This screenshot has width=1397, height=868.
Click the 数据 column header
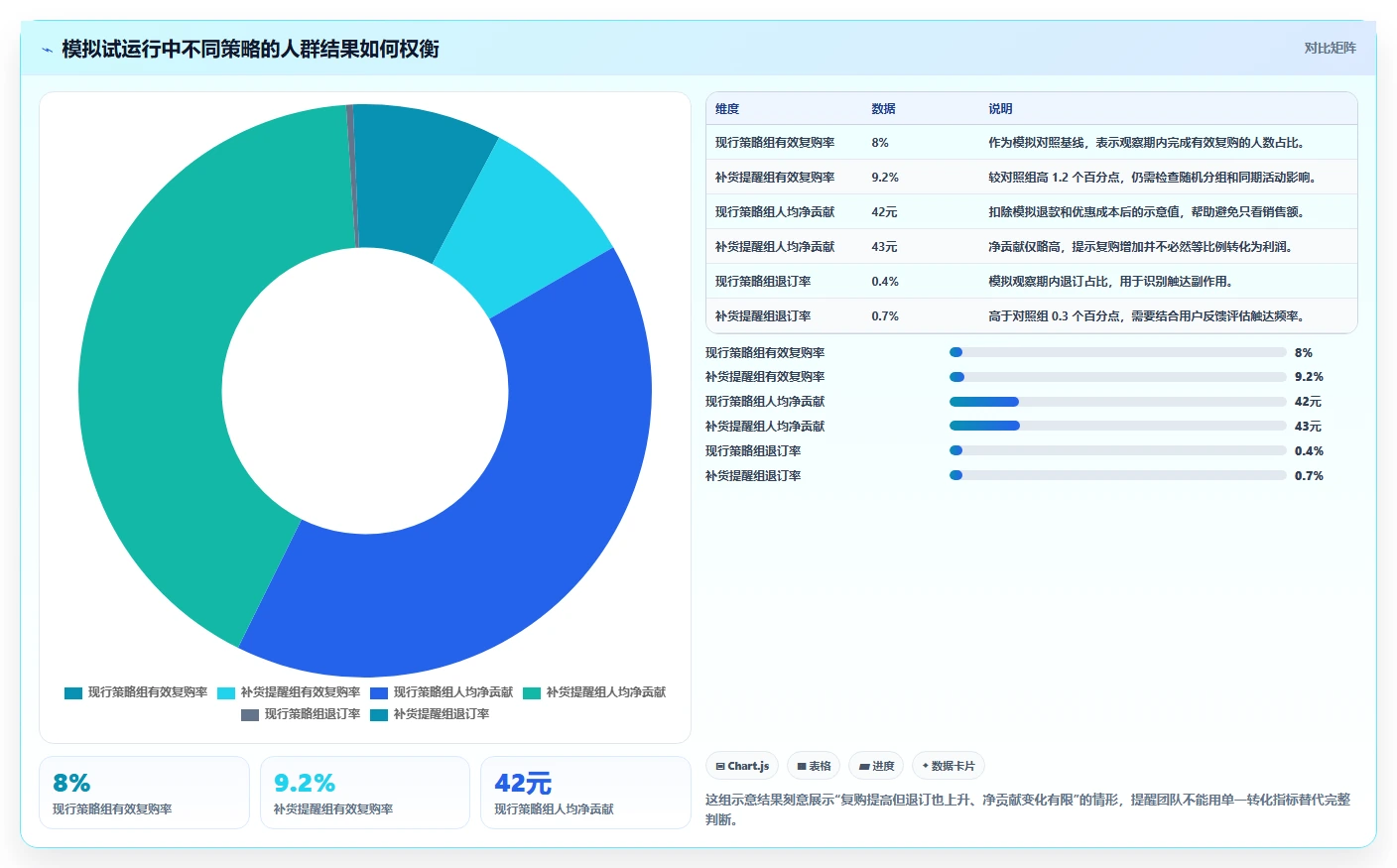coord(883,109)
